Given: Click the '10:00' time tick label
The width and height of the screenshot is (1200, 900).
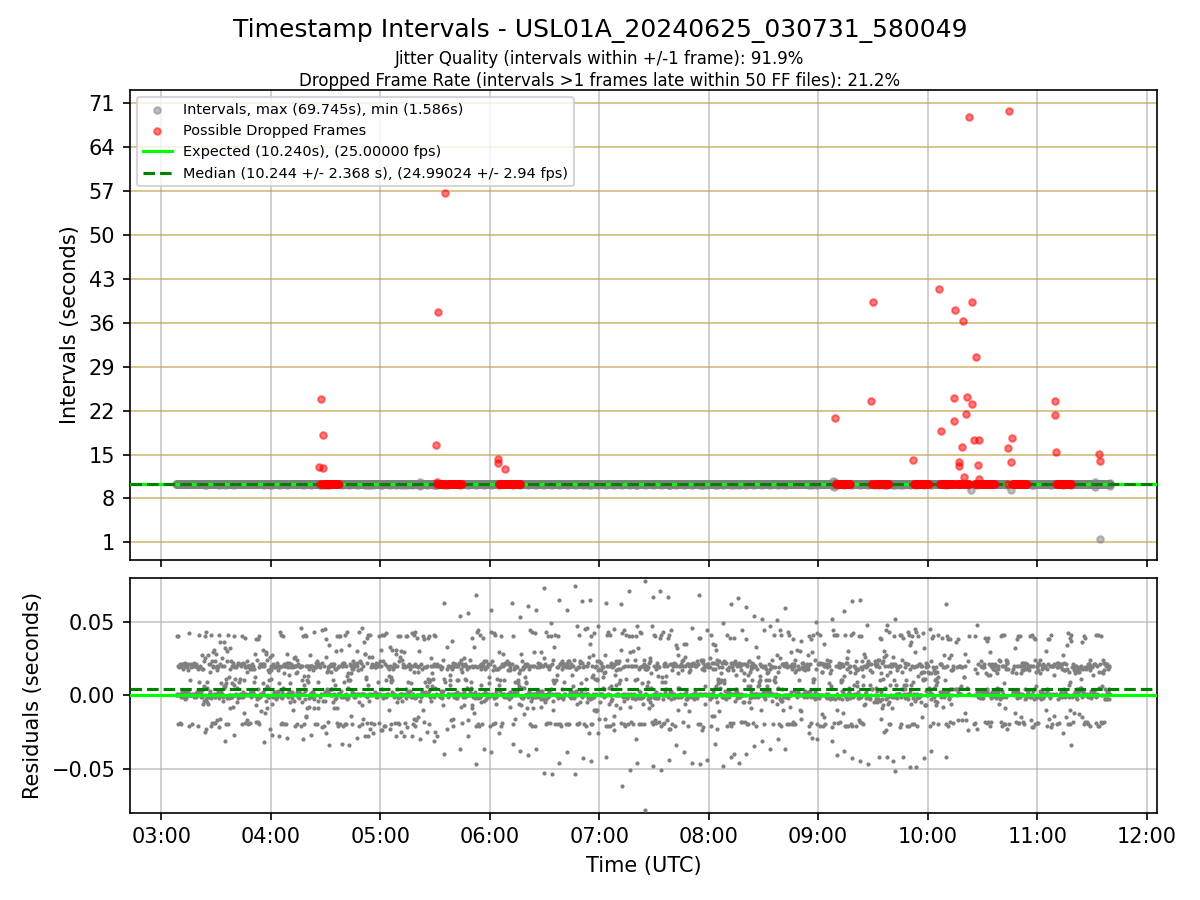Looking at the screenshot, I should 927,836.
